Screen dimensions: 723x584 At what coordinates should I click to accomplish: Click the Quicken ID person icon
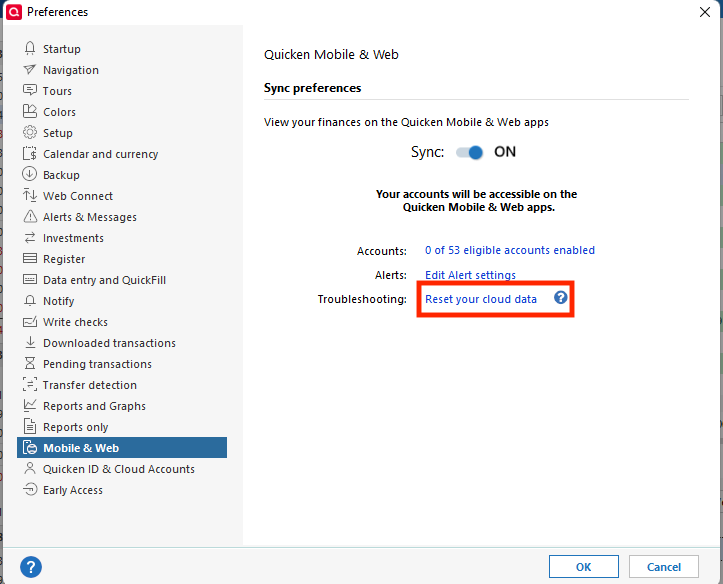pos(30,468)
